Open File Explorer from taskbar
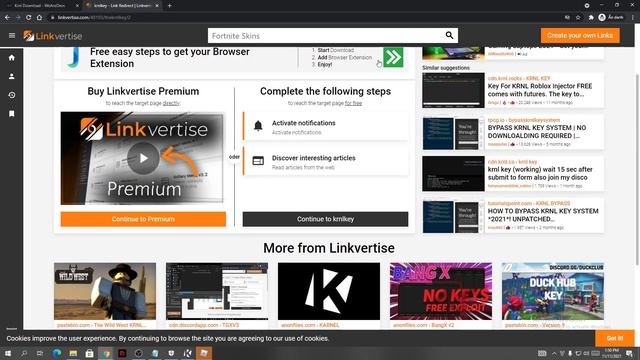The image size is (640, 360). [73, 353]
